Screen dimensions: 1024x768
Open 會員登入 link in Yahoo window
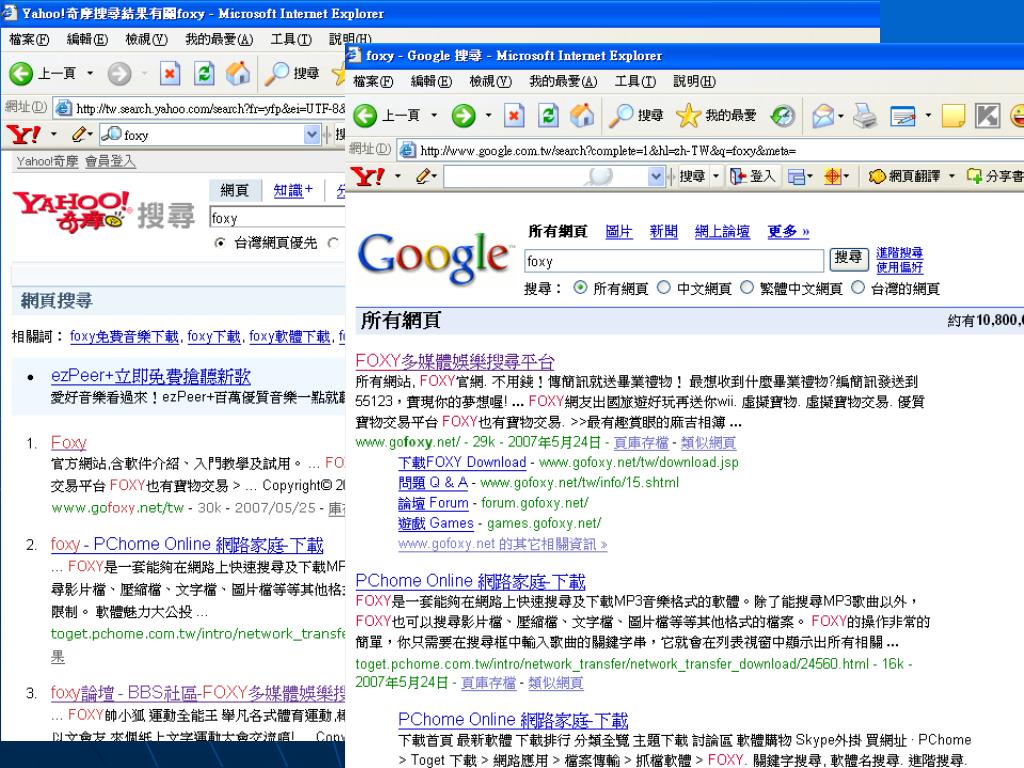pos(110,161)
